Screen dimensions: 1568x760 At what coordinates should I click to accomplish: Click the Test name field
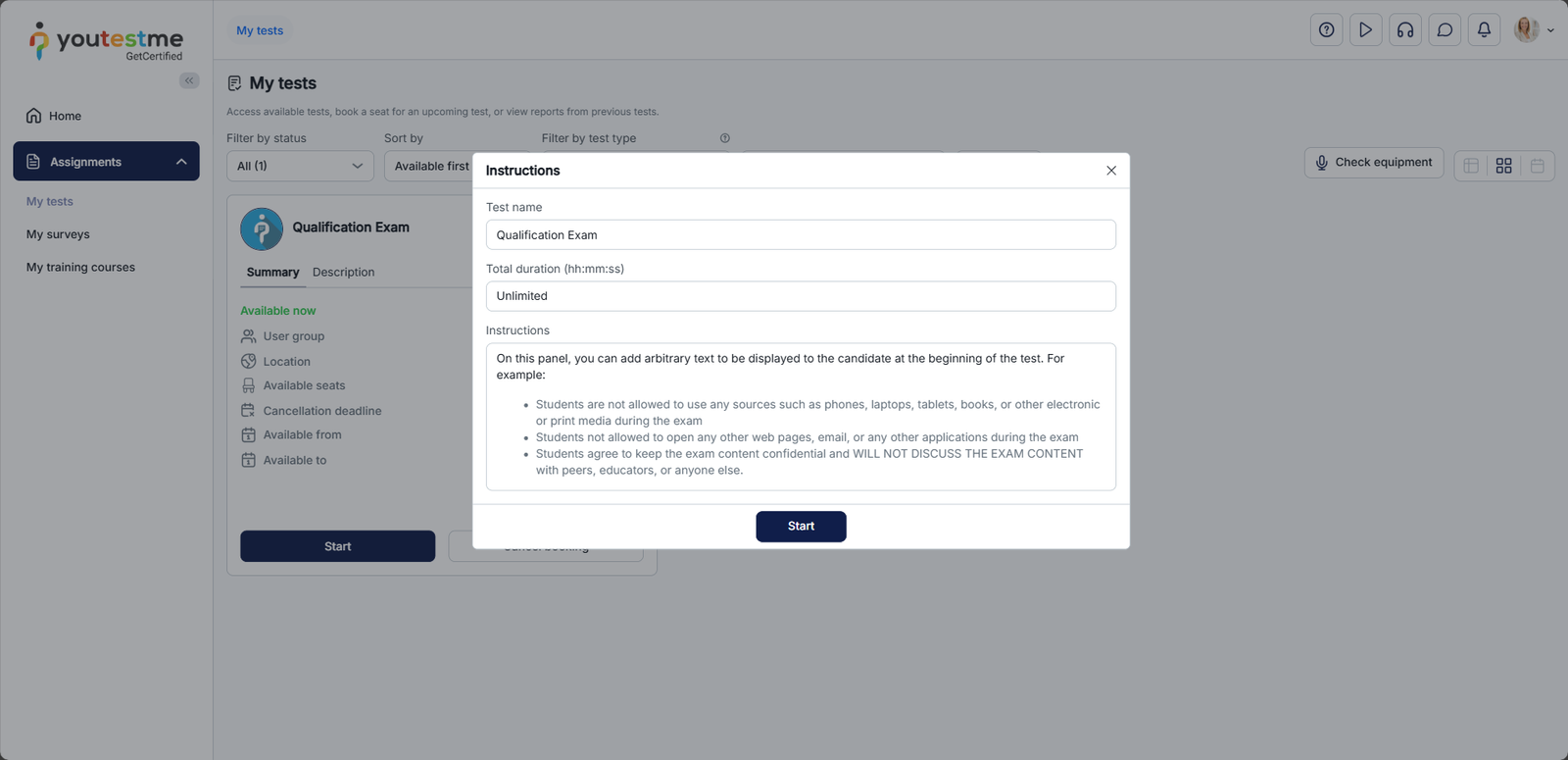tap(801, 235)
